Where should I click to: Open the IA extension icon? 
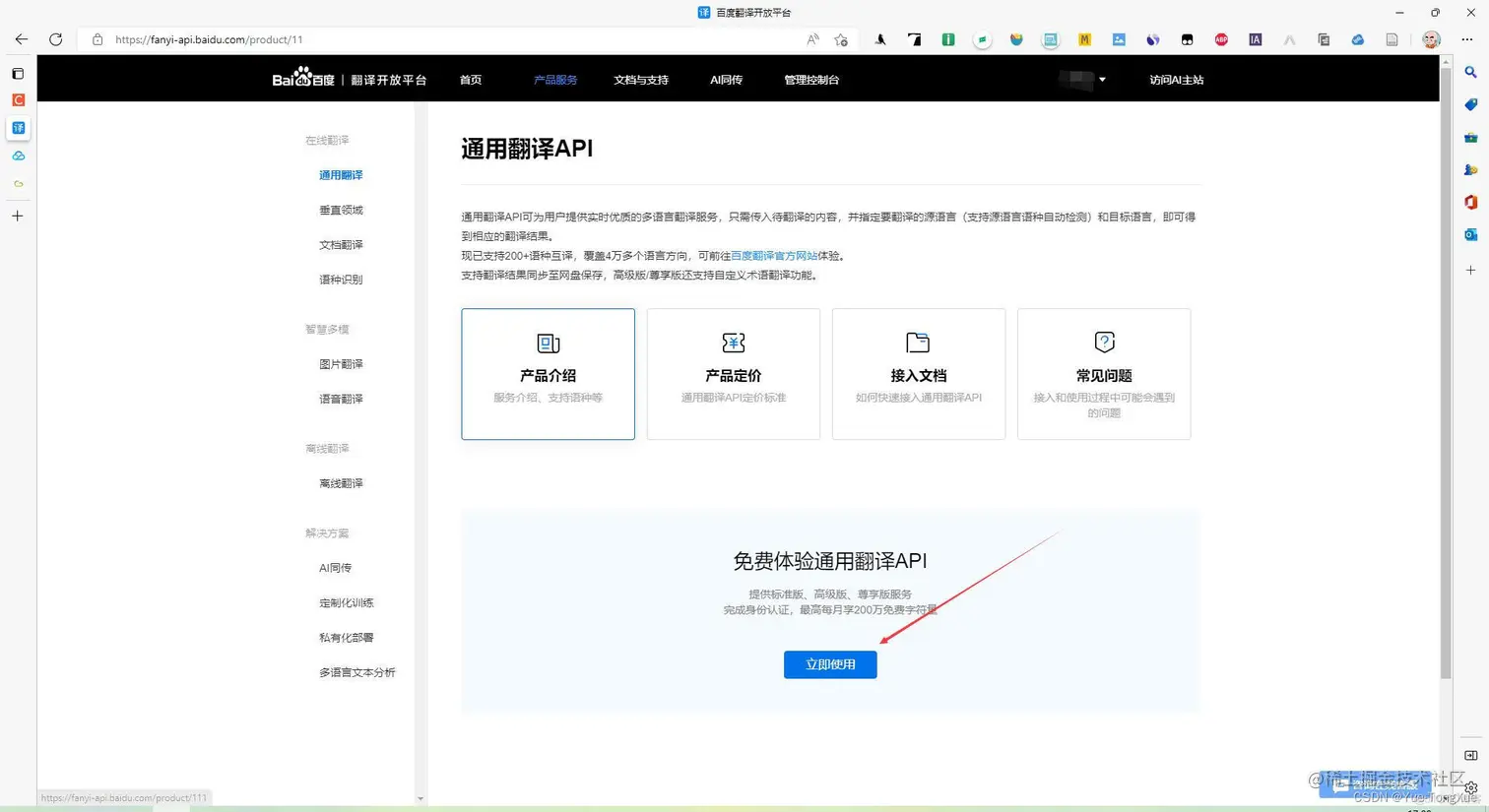[x=1255, y=39]
